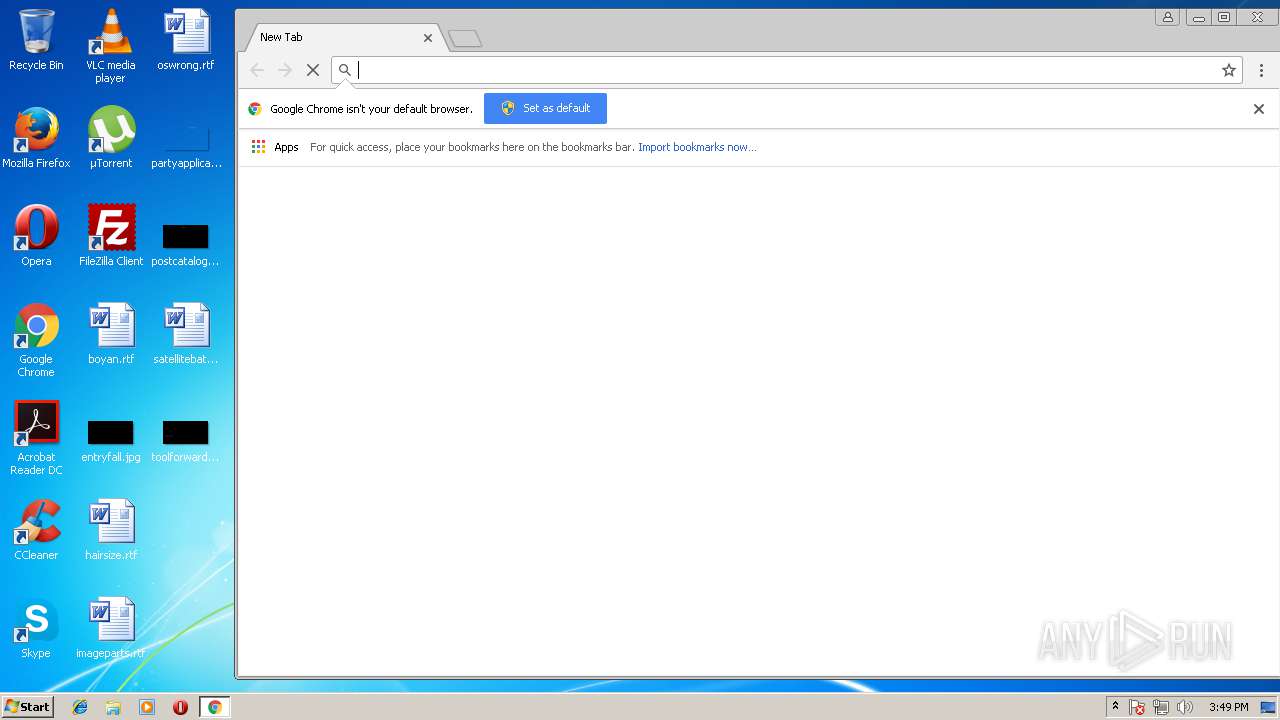
Task: Open VLC media player shortcut
Action: [111, 45]
